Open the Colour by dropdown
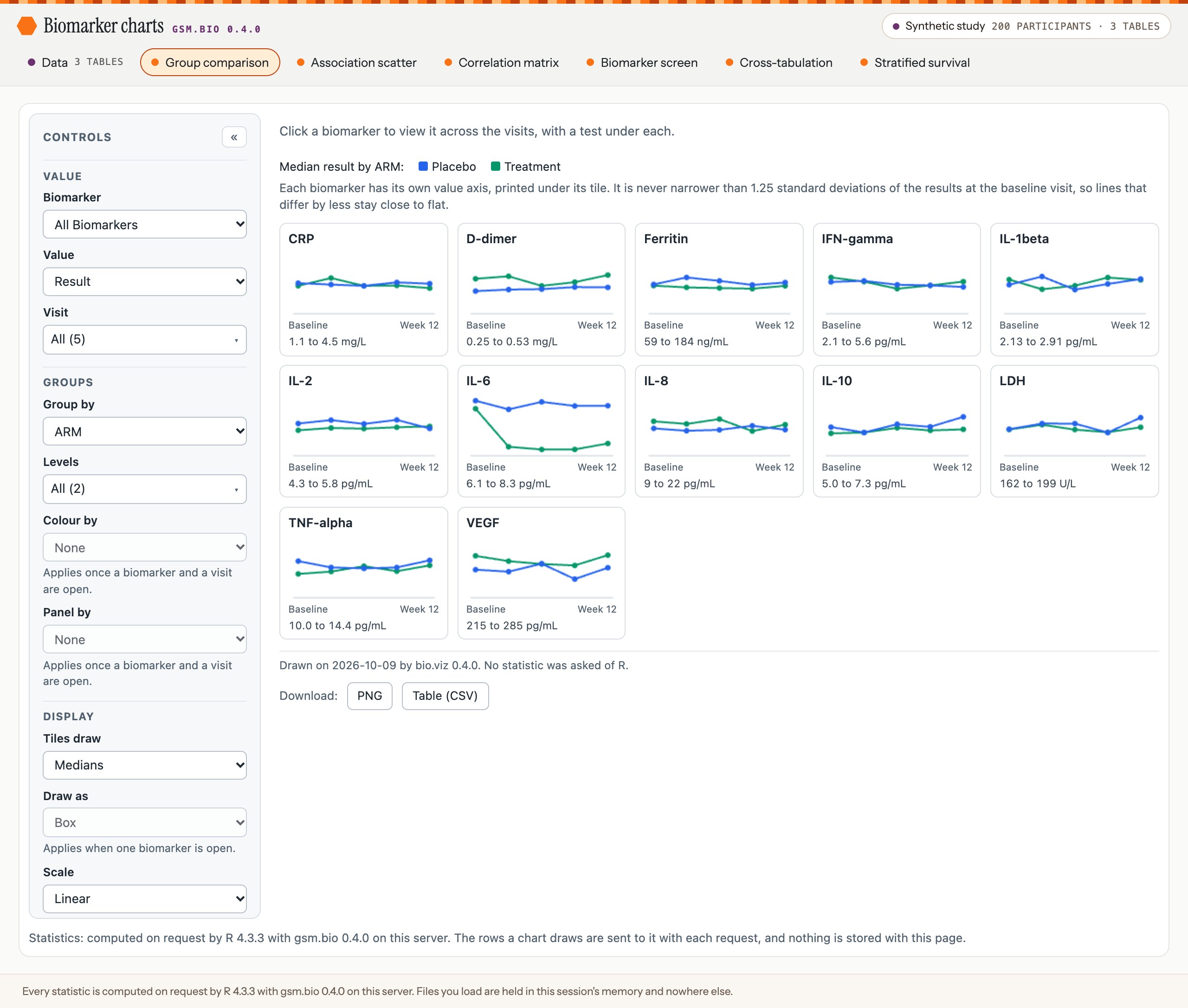Viewport: 1188px width, 1008px height. (145, 548)
